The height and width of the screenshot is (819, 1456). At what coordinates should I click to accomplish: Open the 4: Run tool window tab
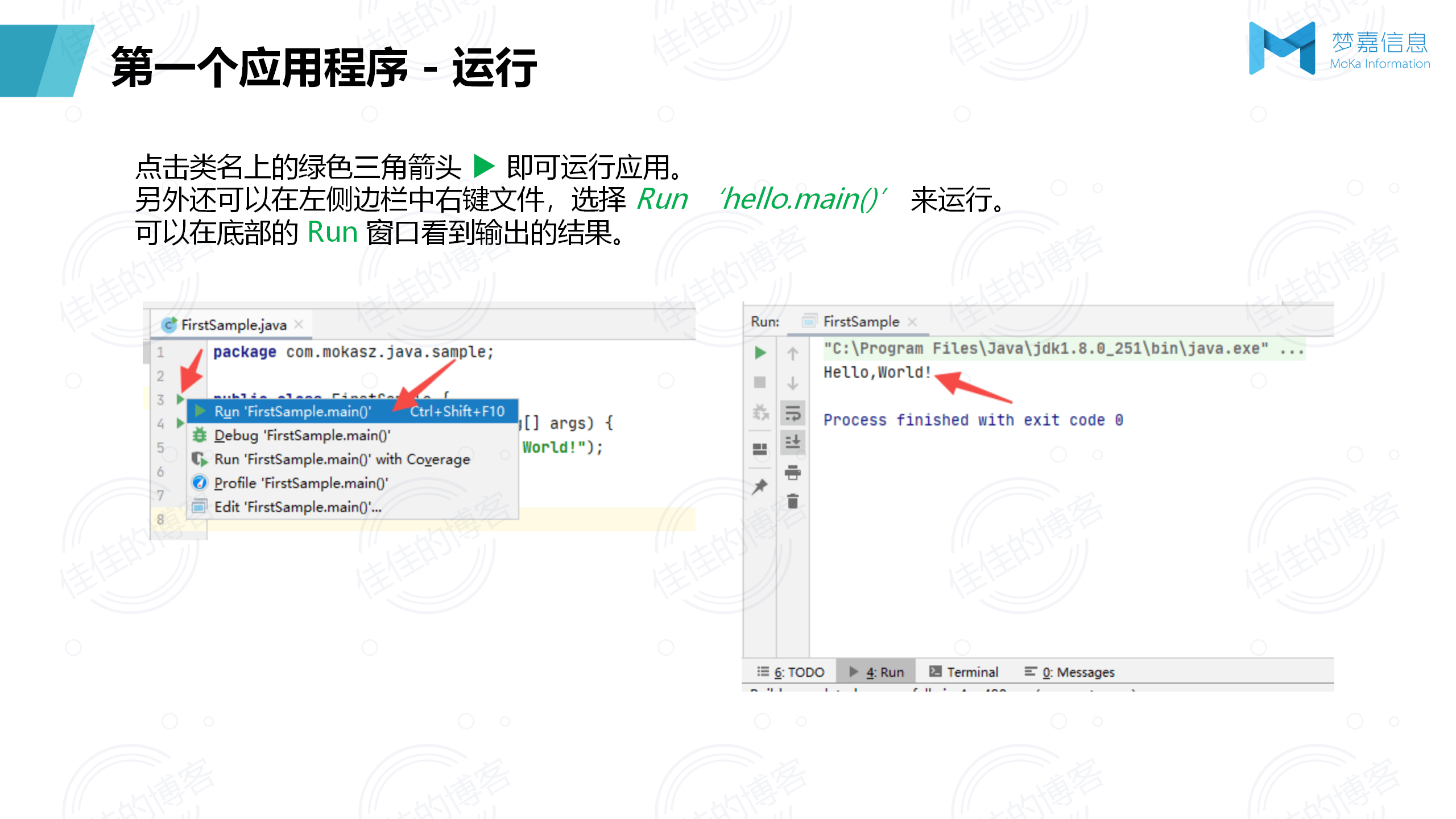(x=876, y=672)
